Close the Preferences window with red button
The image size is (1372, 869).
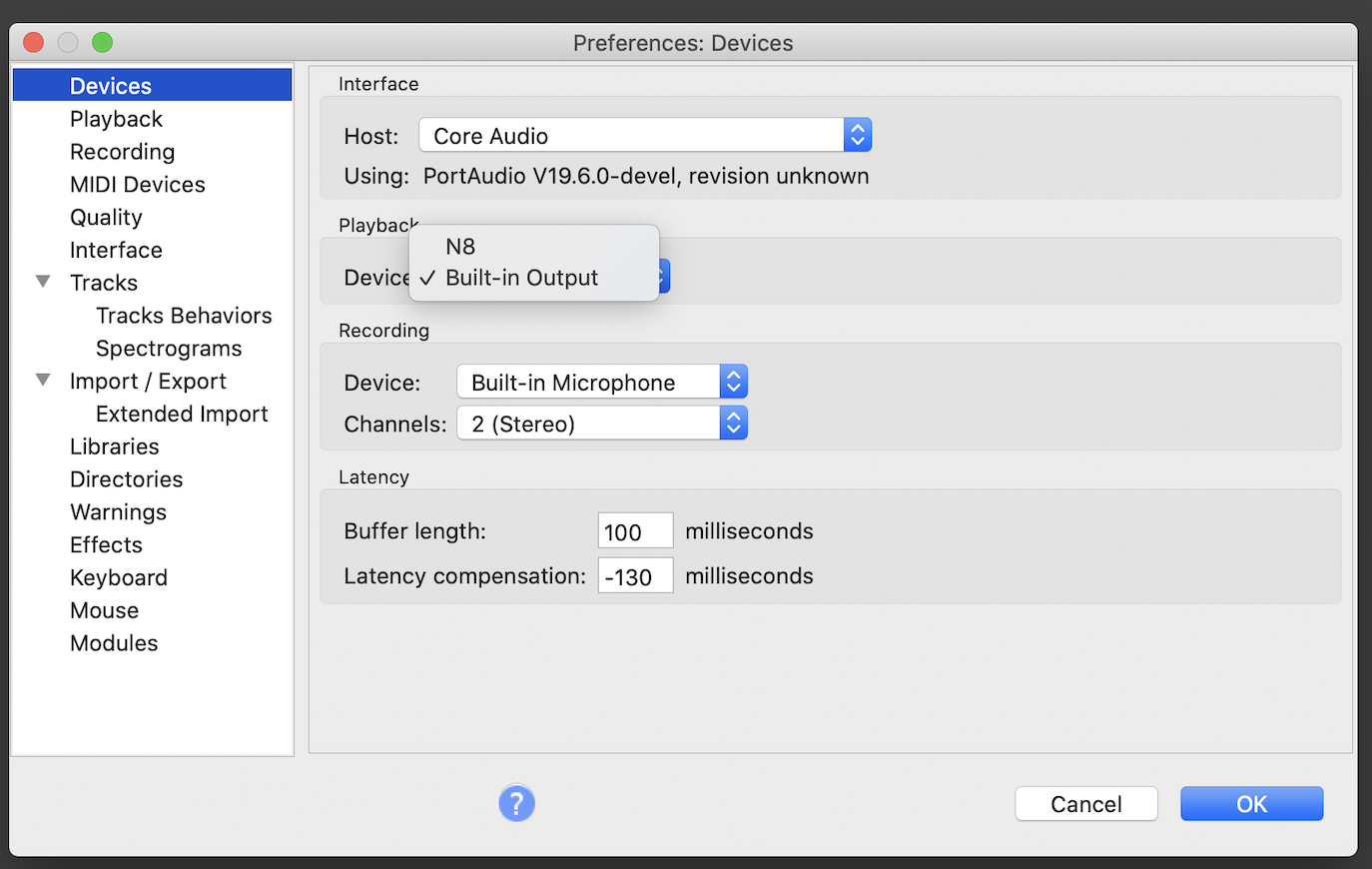pos(33,42)
